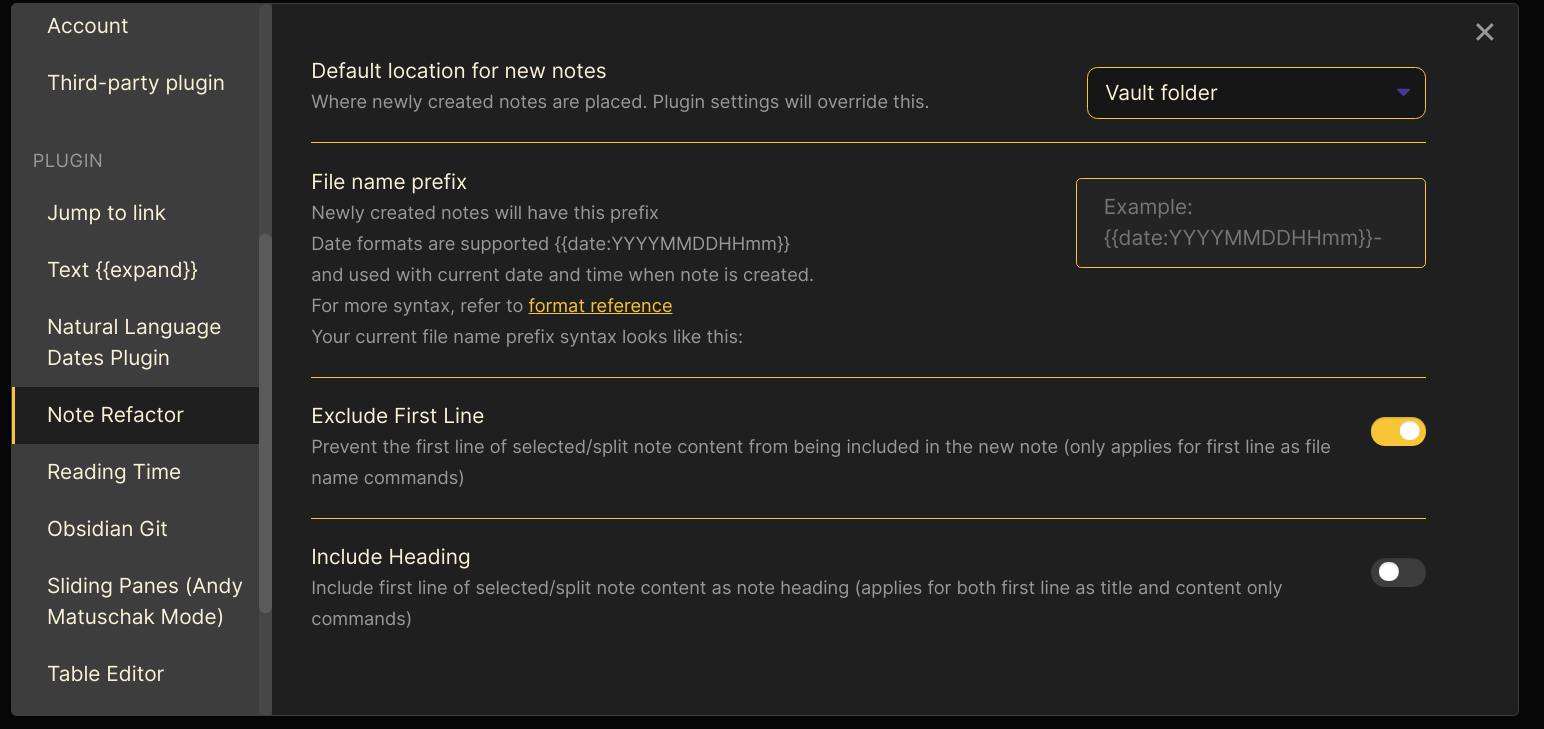Image resolution: width=1544 pixels, height=729 pixels.
Task: Open the Jump to link plugin settings
Action: [x=106, y=212]
